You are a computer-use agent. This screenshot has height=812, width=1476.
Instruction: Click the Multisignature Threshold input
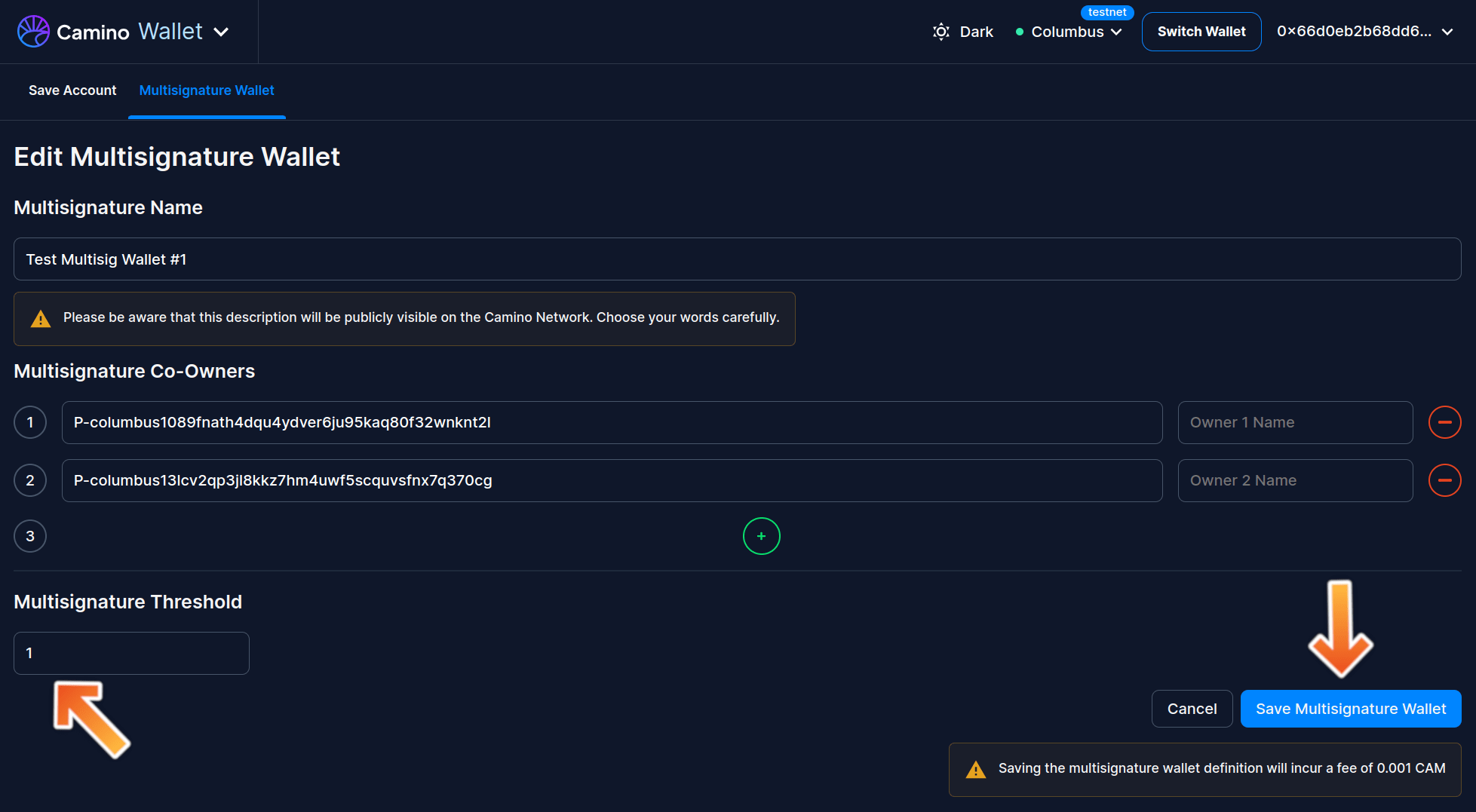pos(131,653)
